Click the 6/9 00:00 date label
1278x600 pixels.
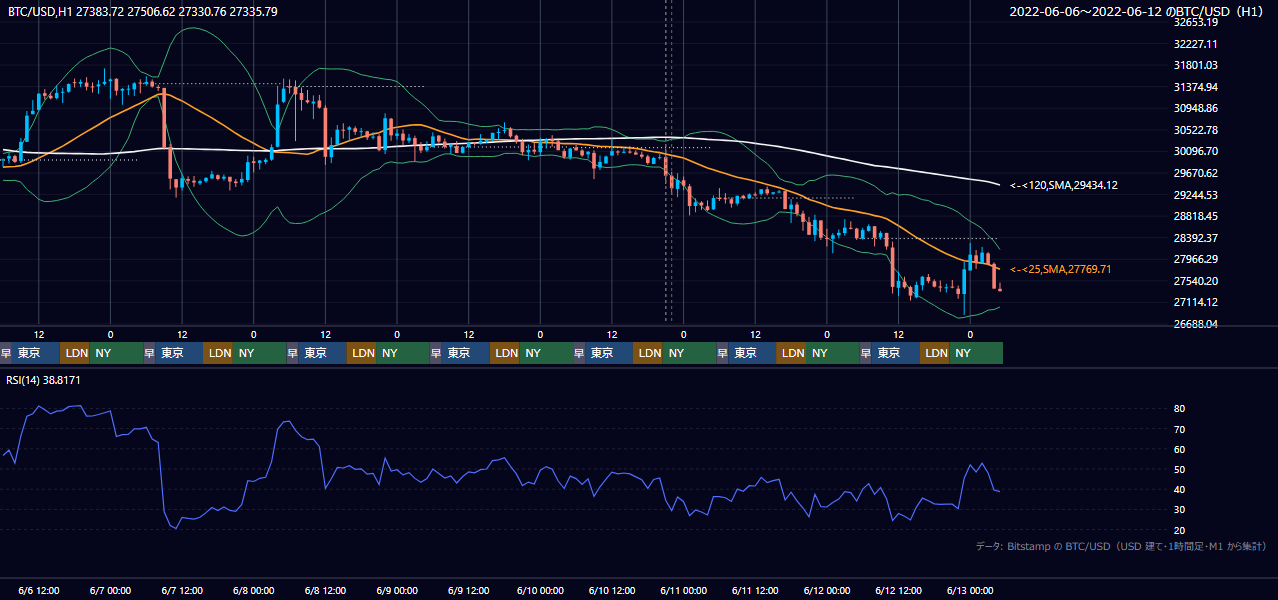point(397,590)
